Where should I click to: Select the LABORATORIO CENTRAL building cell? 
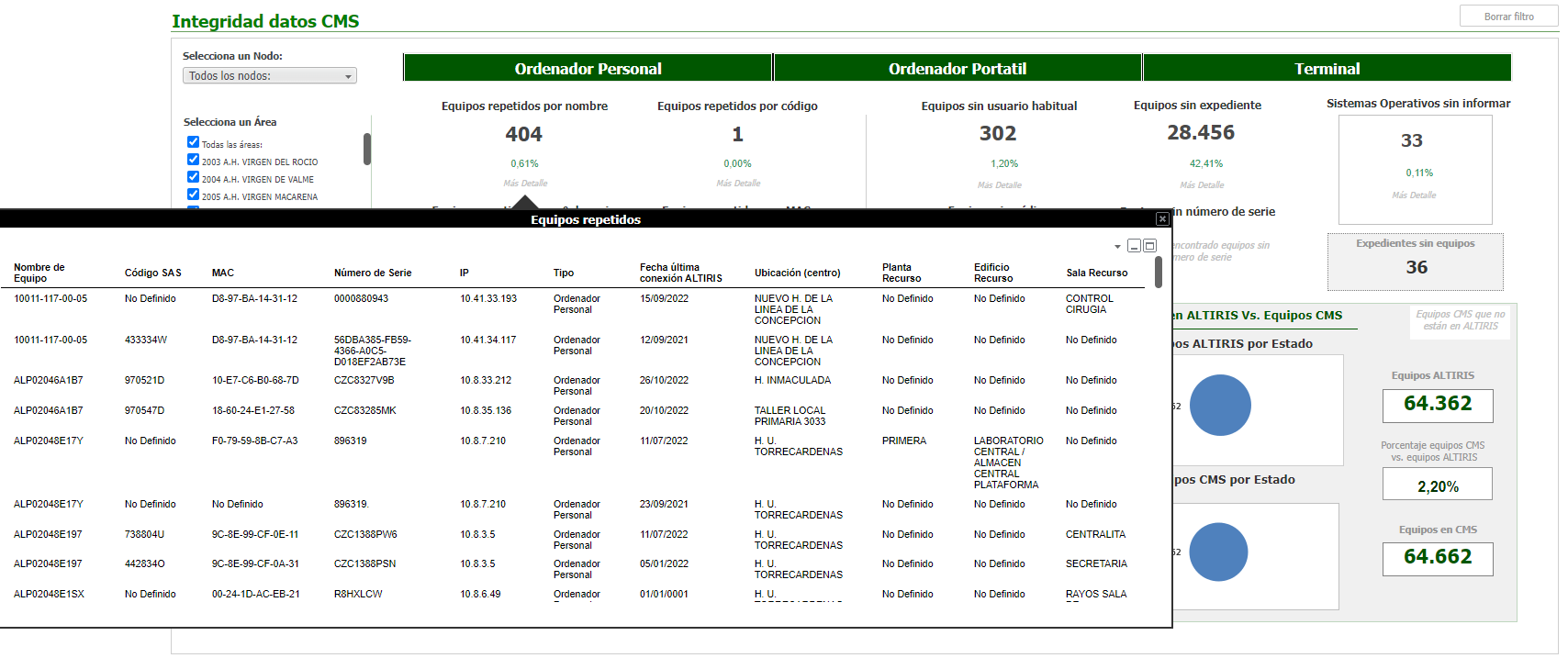1008,463
